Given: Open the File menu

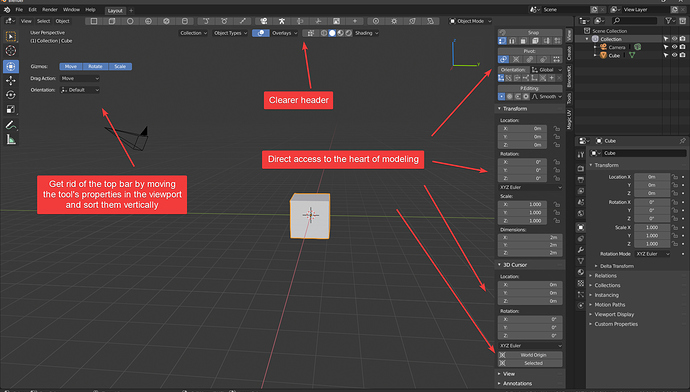Looking at the screenshot, I should click(19, 10).
